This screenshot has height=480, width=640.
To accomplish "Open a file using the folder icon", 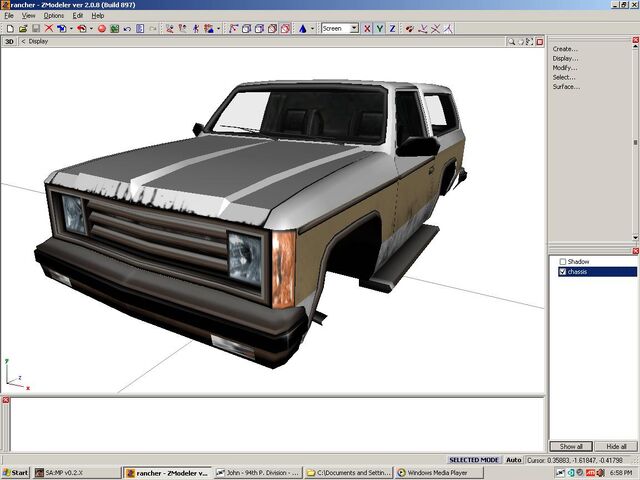I will click(23, 29).
